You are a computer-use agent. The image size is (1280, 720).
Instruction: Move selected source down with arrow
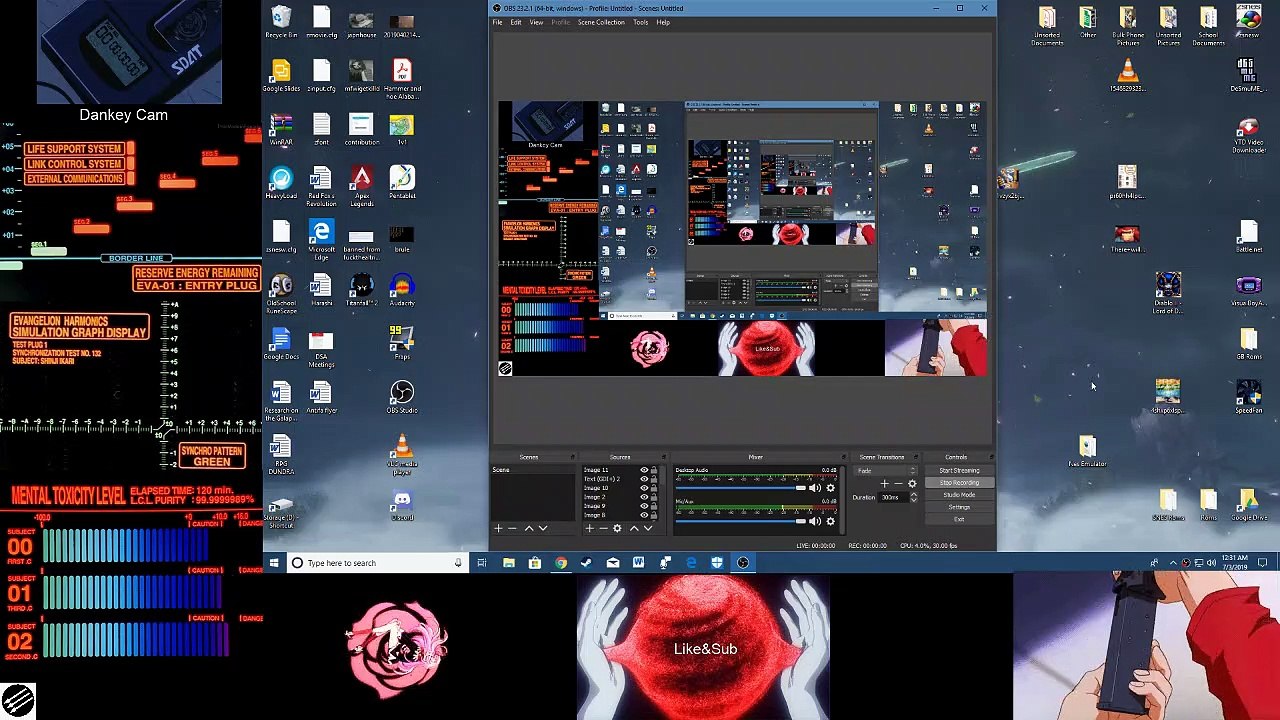pos(647,528)
